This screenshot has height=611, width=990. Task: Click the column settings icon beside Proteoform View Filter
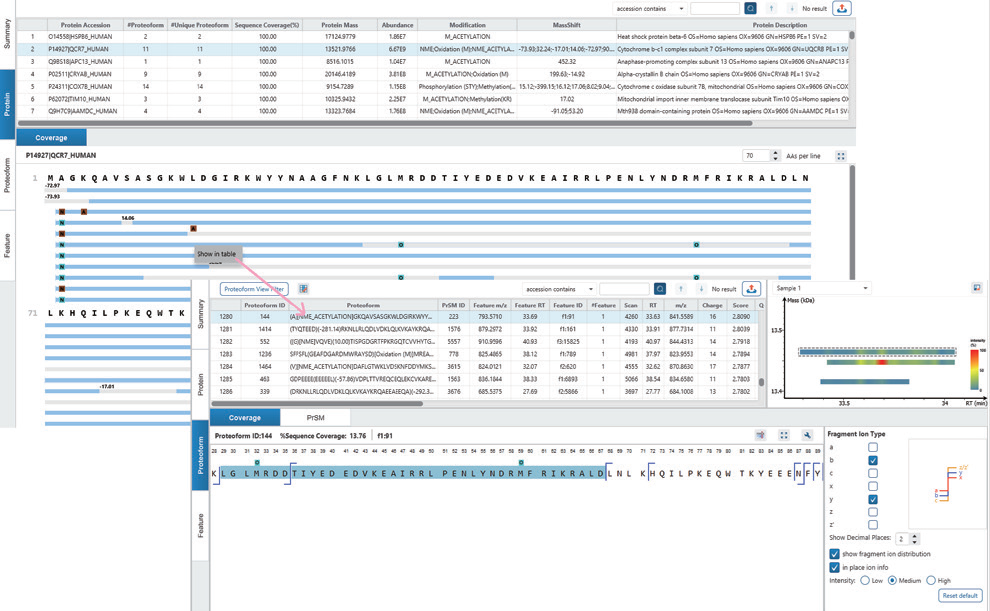tap(303, 289)
